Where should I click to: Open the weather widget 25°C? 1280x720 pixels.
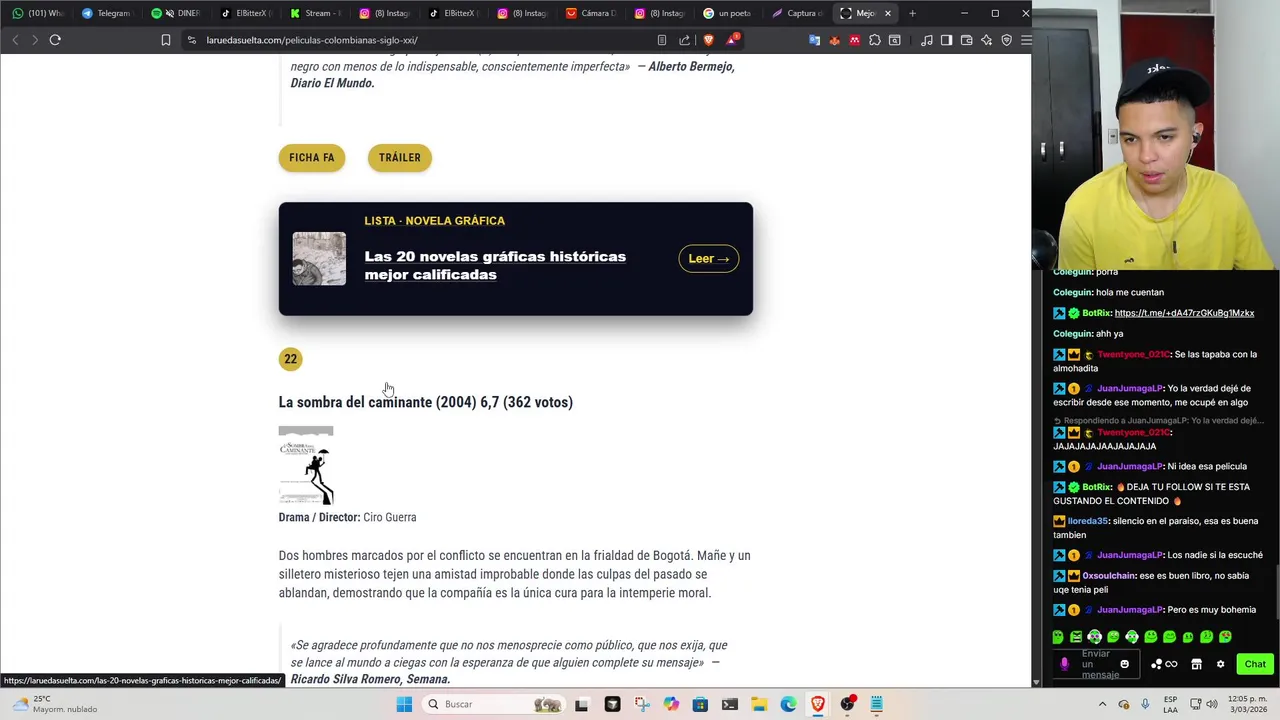55,704
